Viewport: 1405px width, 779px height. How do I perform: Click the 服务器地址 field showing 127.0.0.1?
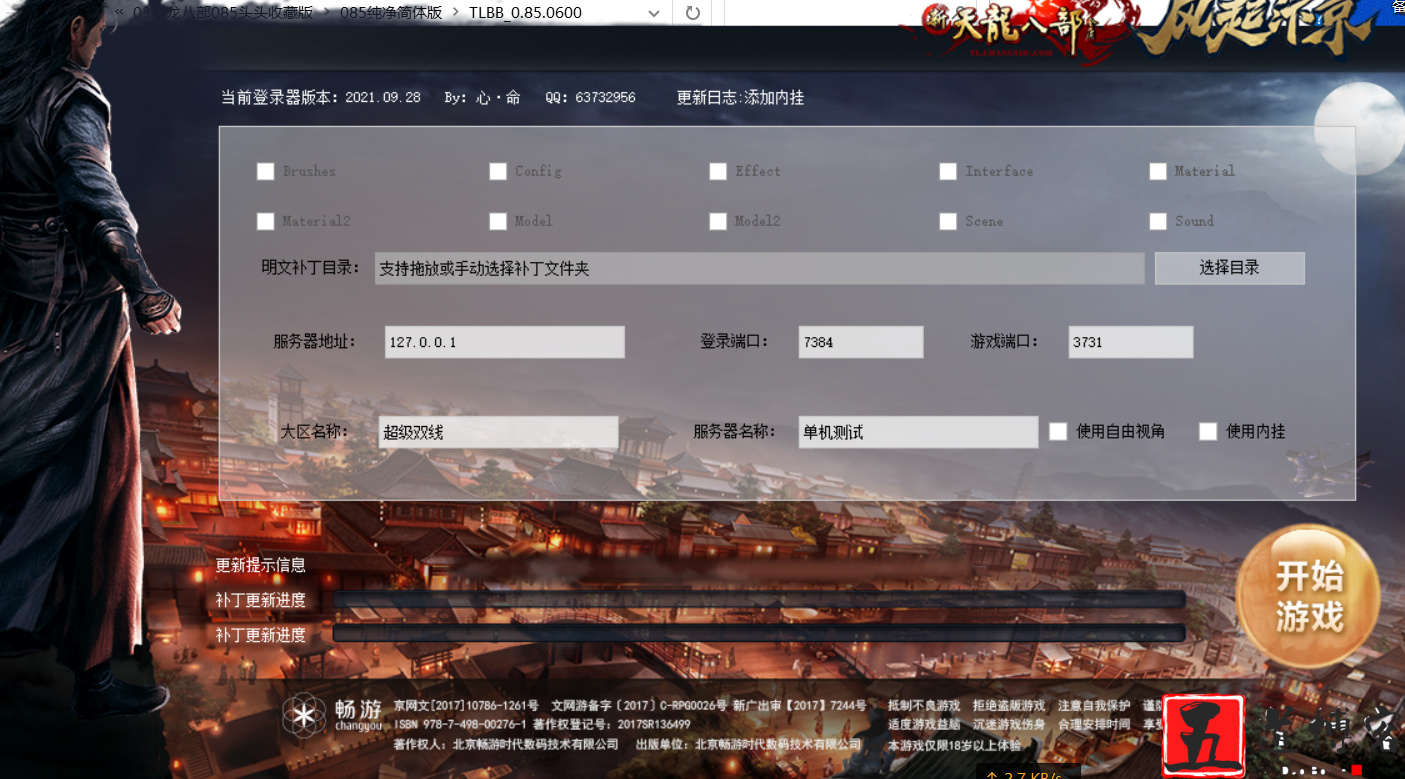pos(505,342)
